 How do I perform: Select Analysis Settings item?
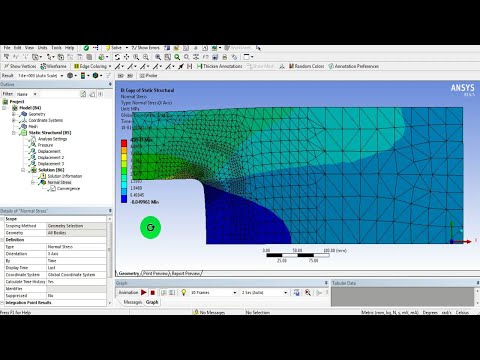pos(52,139)
